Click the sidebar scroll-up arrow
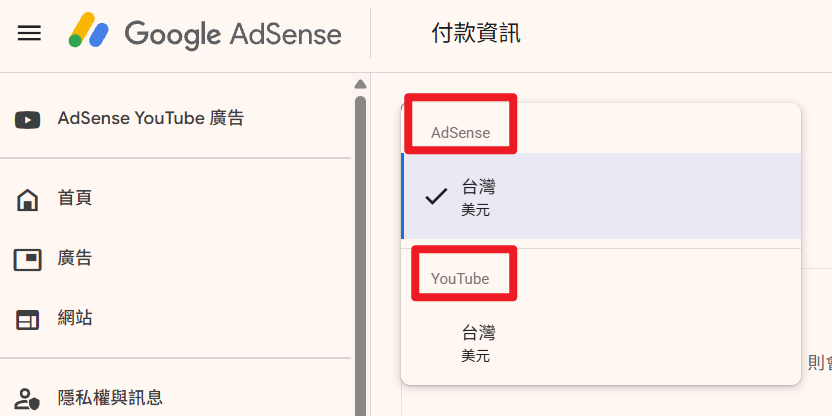 click(x=360, y=84)
